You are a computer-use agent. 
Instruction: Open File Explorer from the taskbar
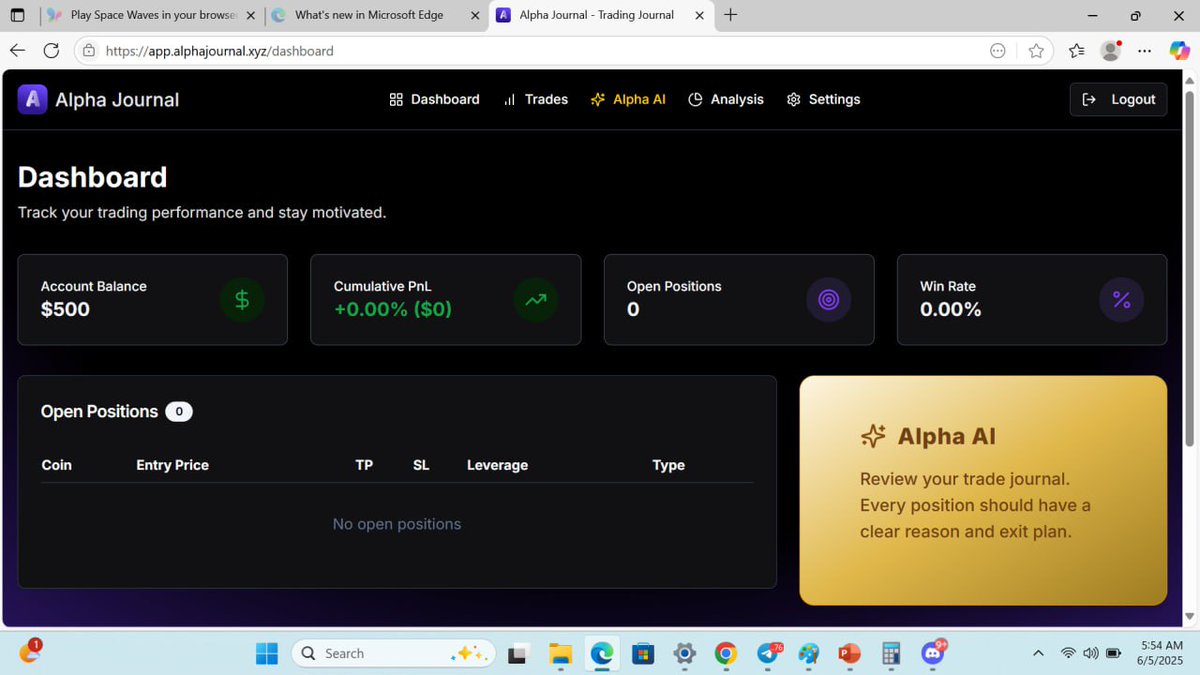point(560,654)
